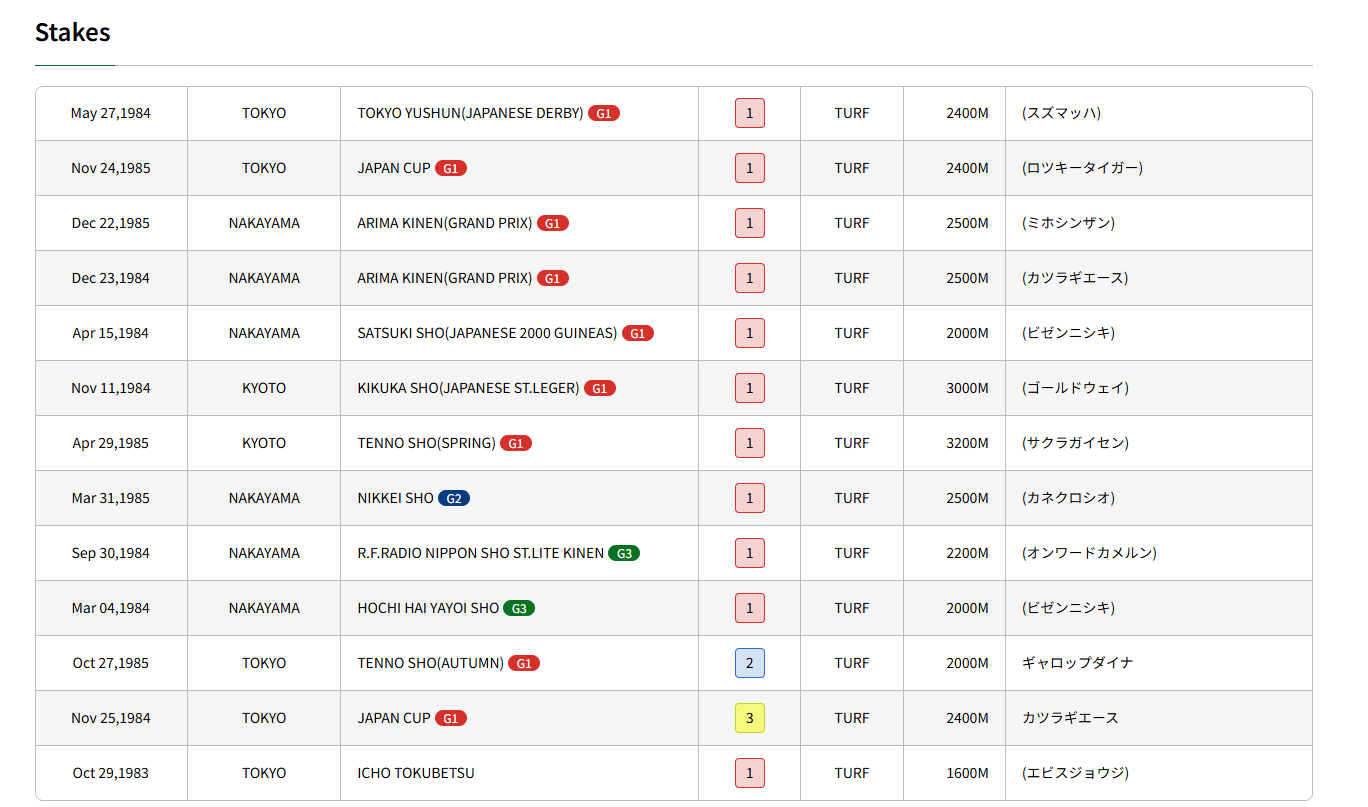The width and height of the screenshot is (1368, 807).
Task: Click KYOTO in the Nov 11,1984 row
Action: pyautogui.click(x=264, y=388)
